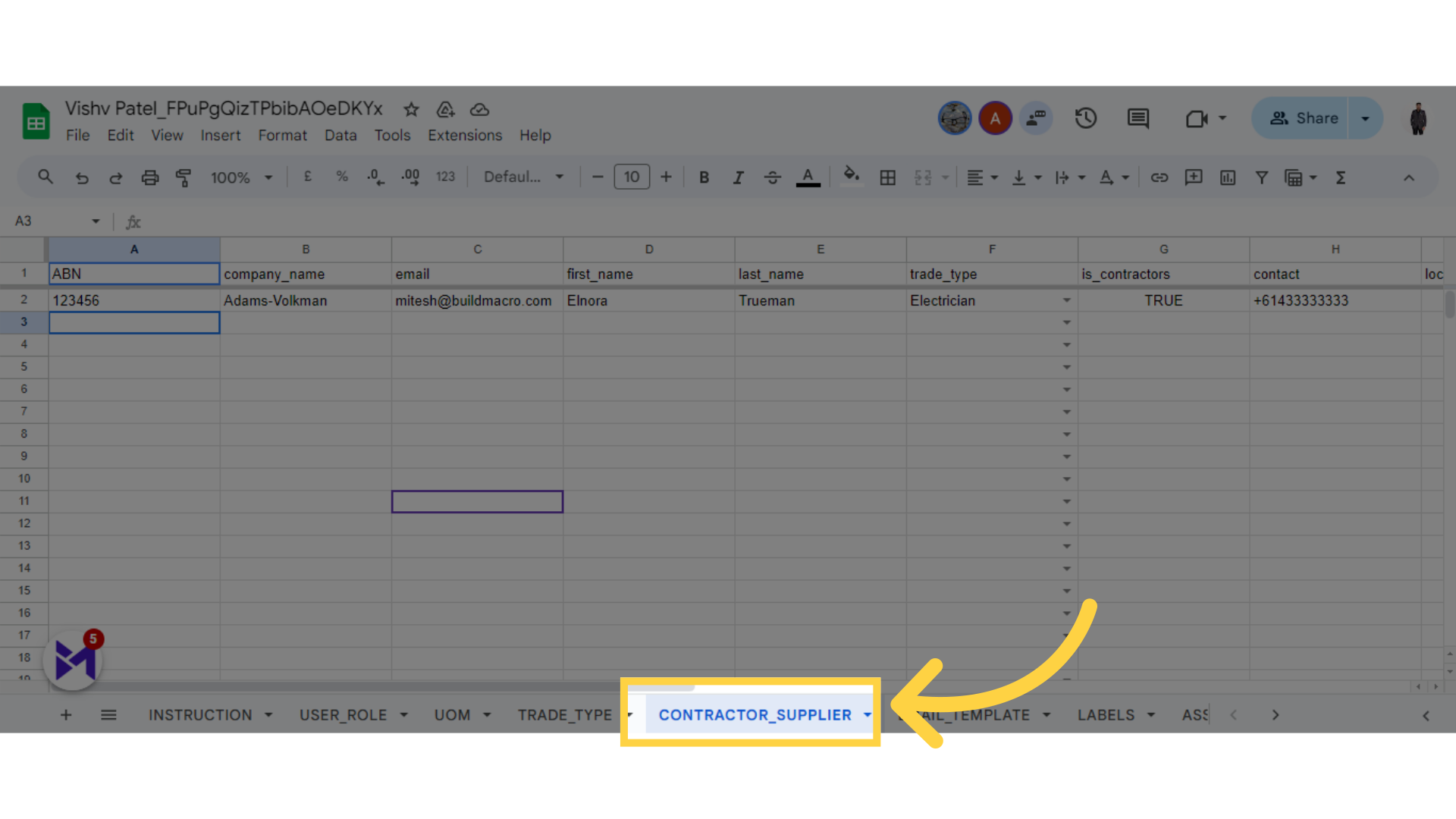This screenshot has height=819, width=1456.
Task: Insert a link
Action: pyautogui.click(x=1159, y=177)
